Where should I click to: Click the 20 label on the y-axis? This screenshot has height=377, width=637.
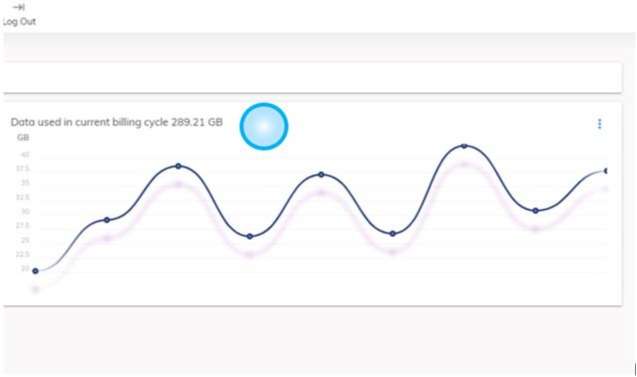(25, 269)
